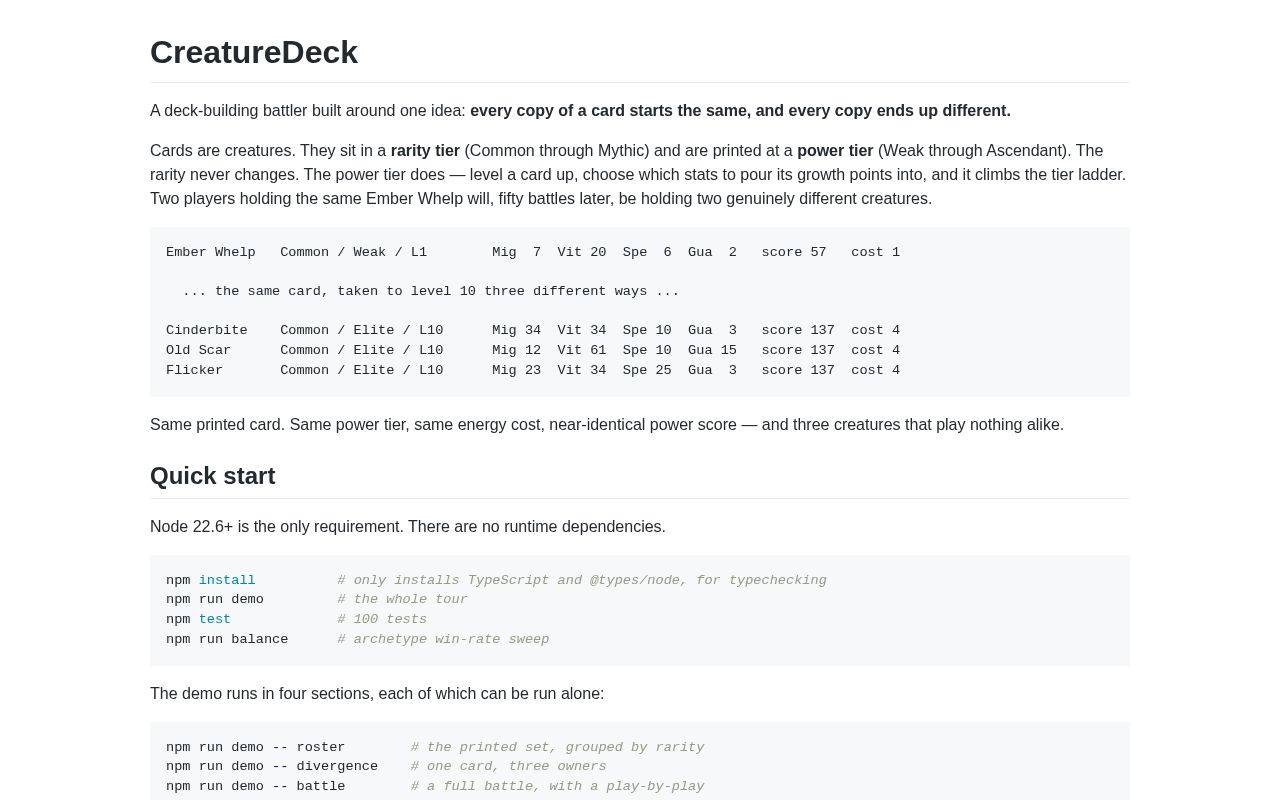Click the "Old Scar" row name
This screenshot has height=800, width=1280.
198,351
